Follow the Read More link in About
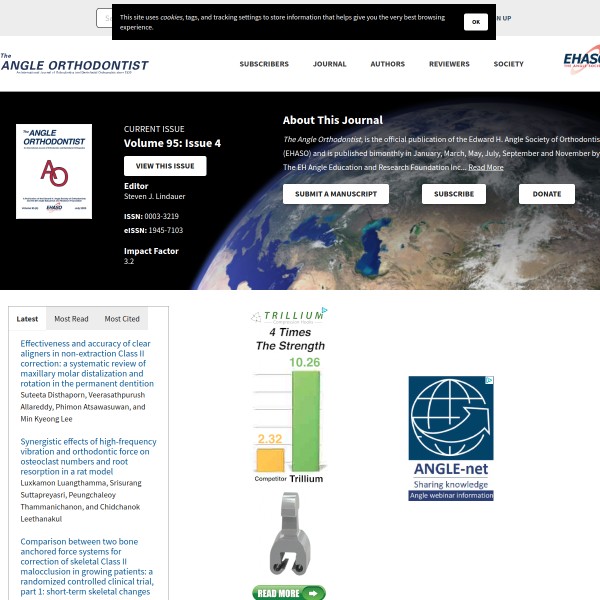600x600 pixels. (486, 167)
